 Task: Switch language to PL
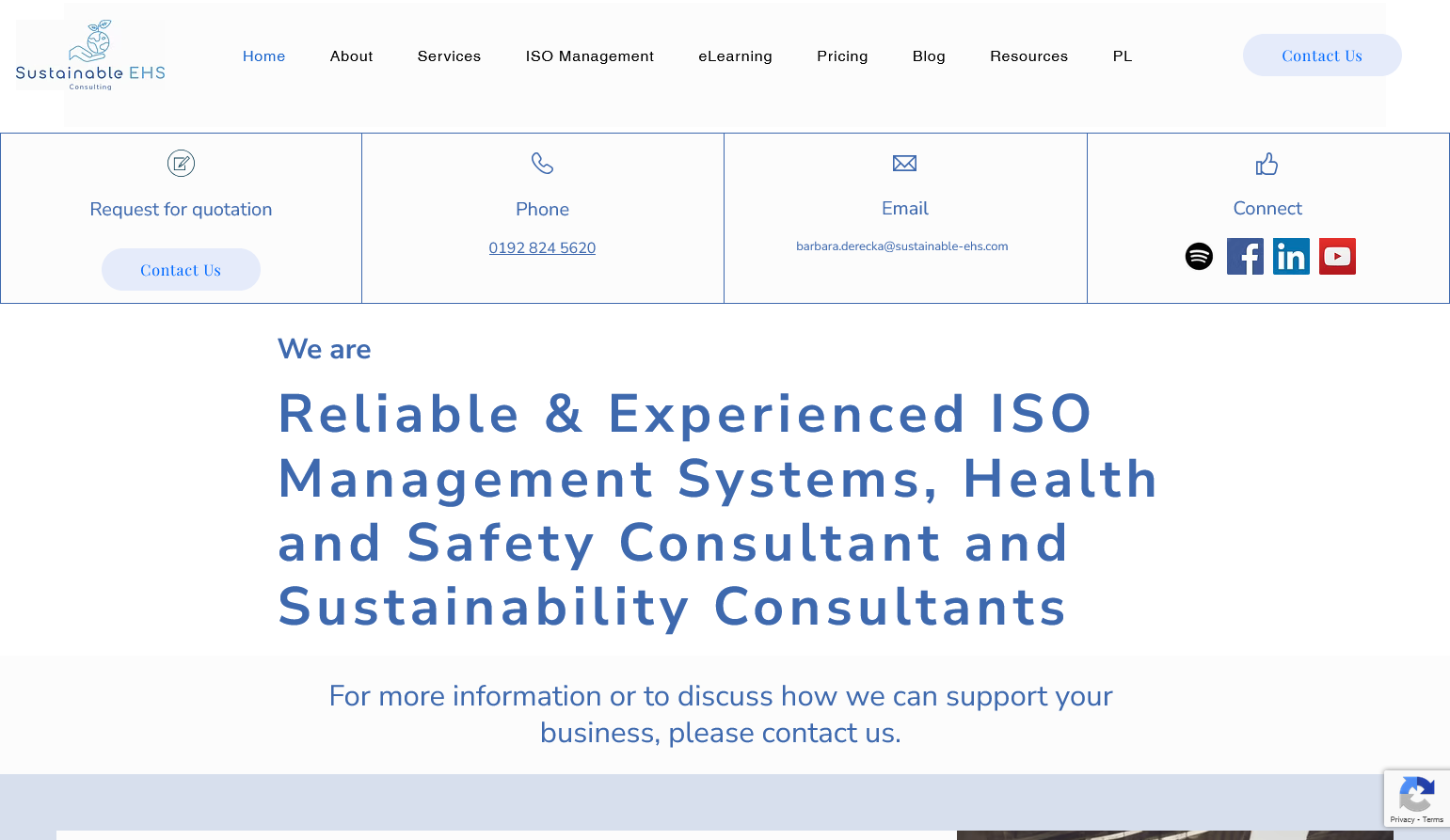[x=1122, y=56]
